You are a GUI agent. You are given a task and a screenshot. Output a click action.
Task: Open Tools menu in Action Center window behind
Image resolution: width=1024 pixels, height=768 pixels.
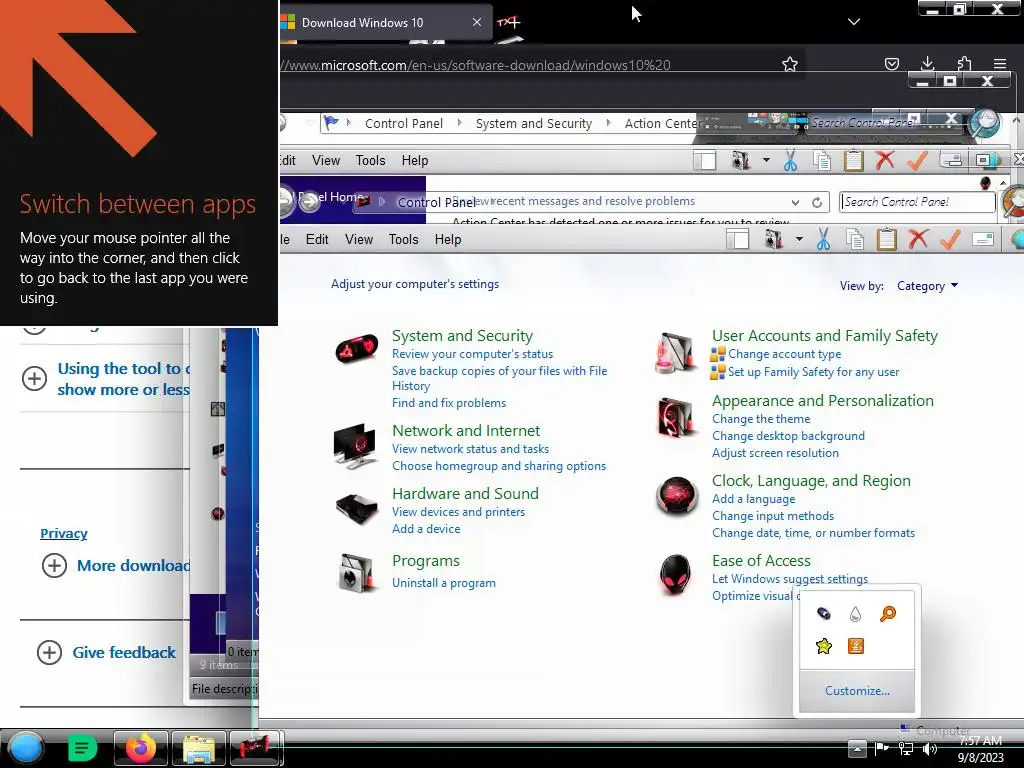(370, 161)
